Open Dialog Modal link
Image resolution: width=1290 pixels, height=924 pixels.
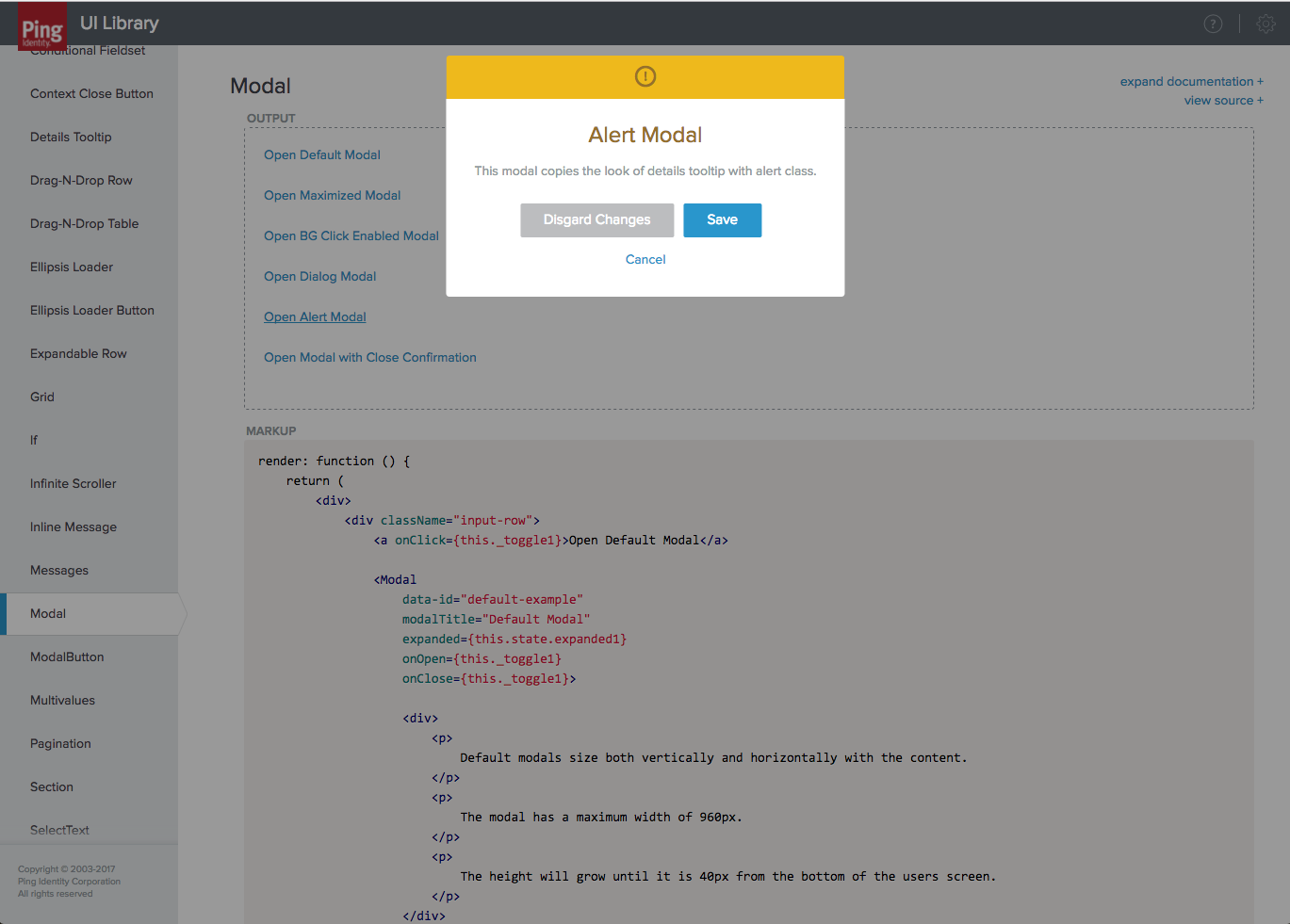(319, 277)
